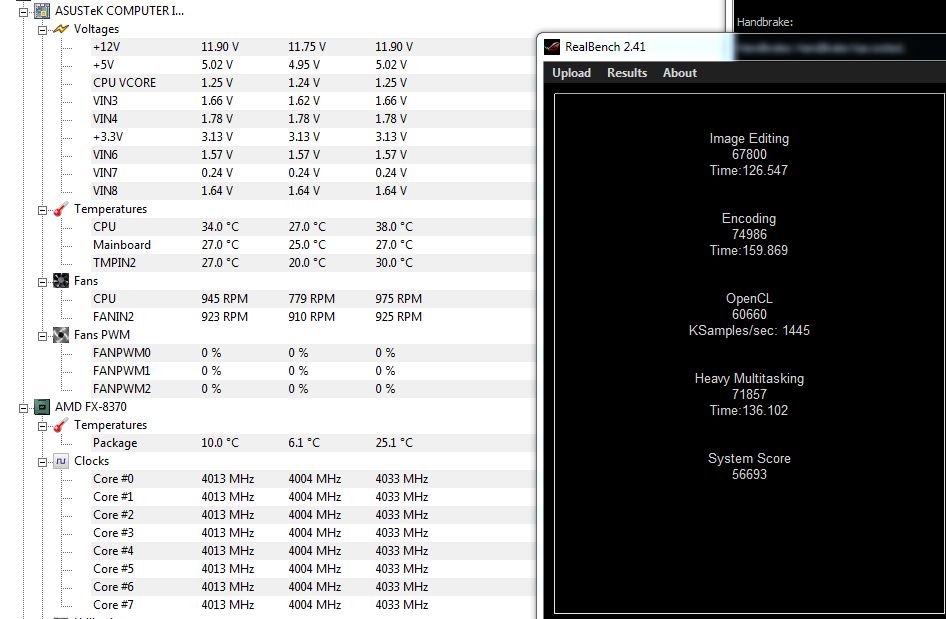Select the VIN8 voltage row
946x619 pixels.
[313, 191]
